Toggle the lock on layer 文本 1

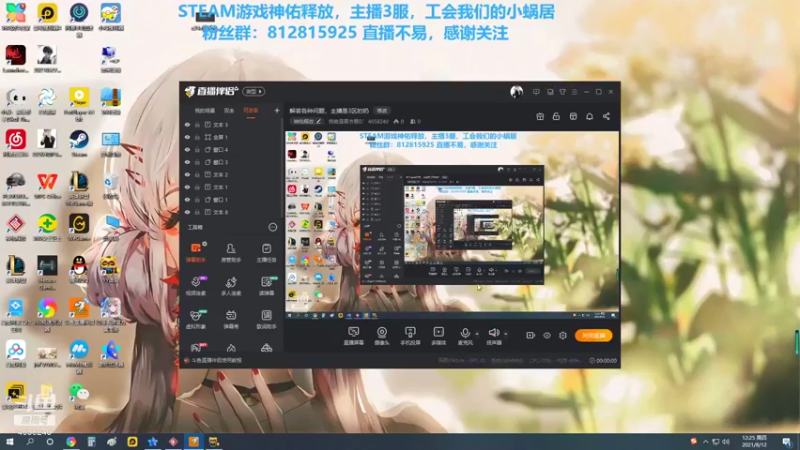click(197, 187)
